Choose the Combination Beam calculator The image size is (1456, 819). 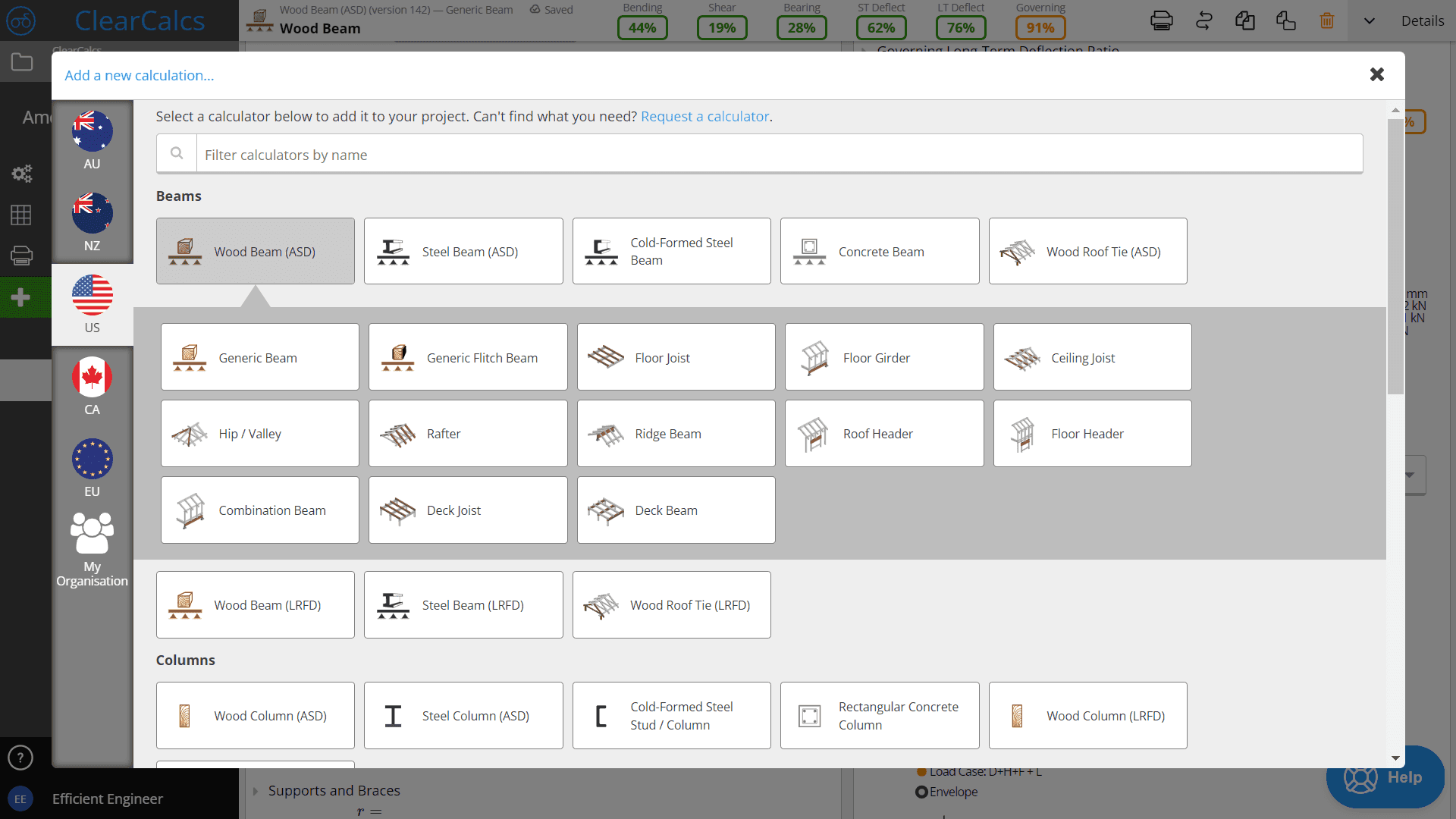(x=259, y=510)
